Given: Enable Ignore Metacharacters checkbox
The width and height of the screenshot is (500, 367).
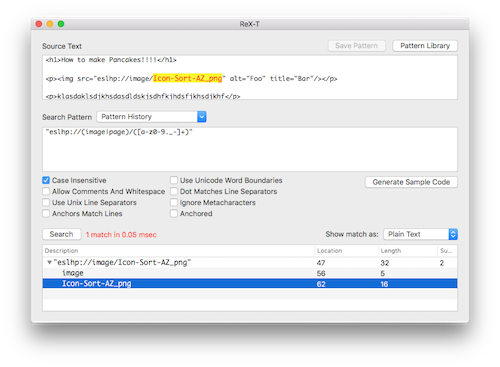Looking at the screenshot, I should 174,202.
